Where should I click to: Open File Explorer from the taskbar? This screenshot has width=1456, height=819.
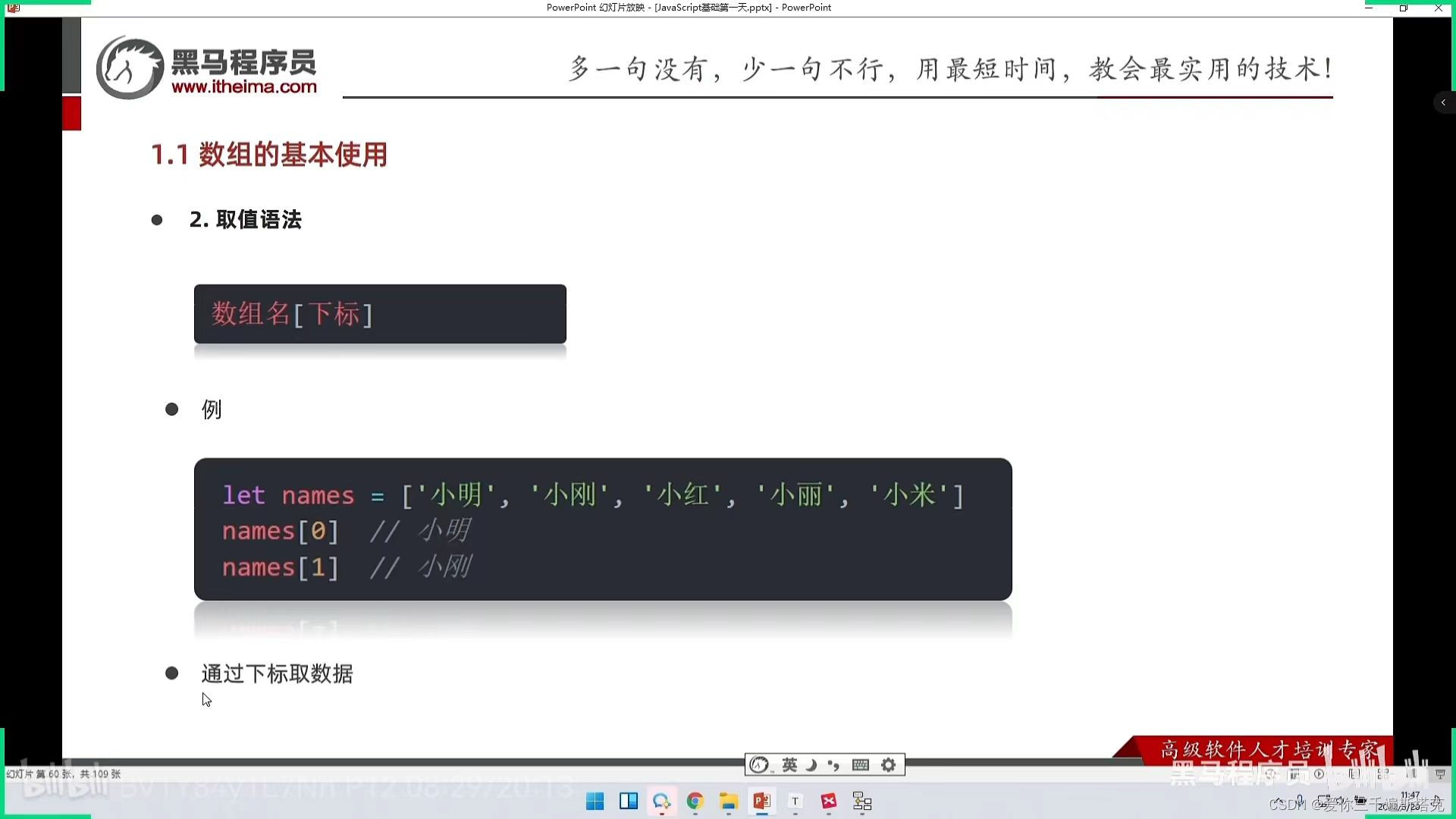(729, 802)
